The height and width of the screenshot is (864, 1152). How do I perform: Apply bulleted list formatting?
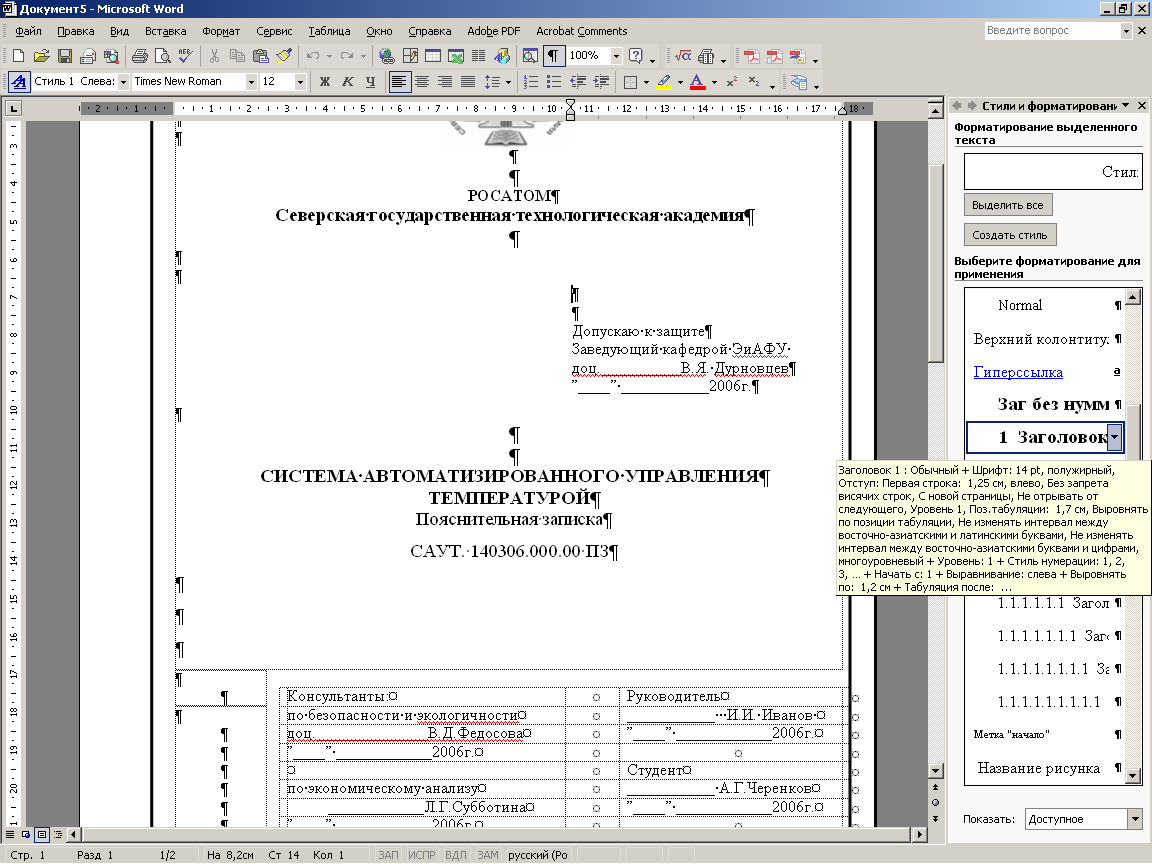(x=554, y=82)
